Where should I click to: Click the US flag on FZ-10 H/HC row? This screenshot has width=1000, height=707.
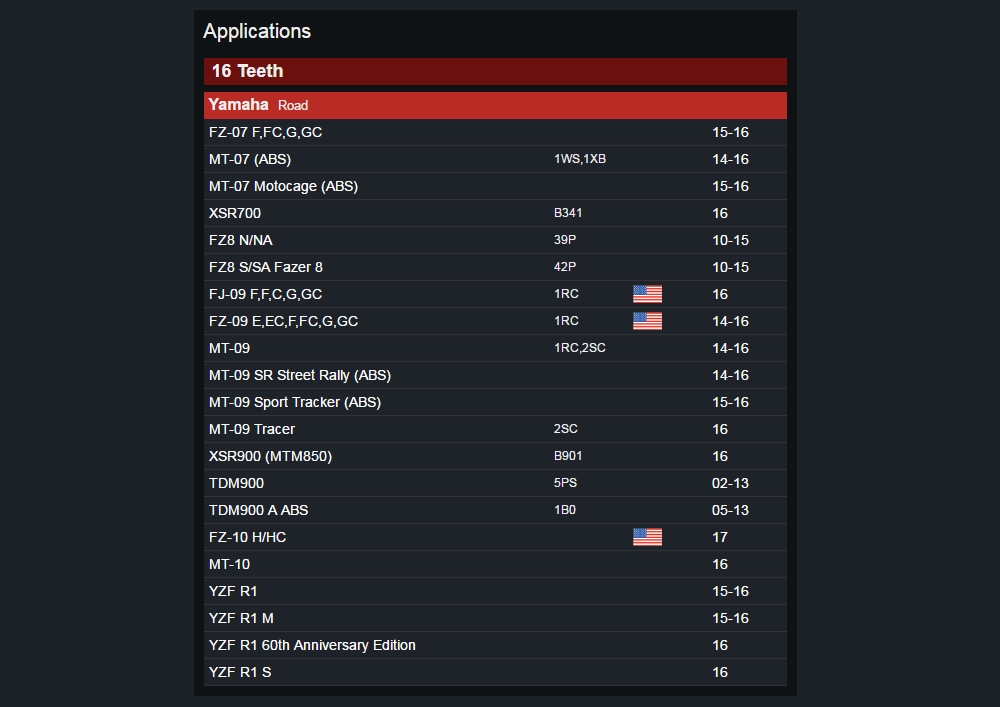click(647, 537)
